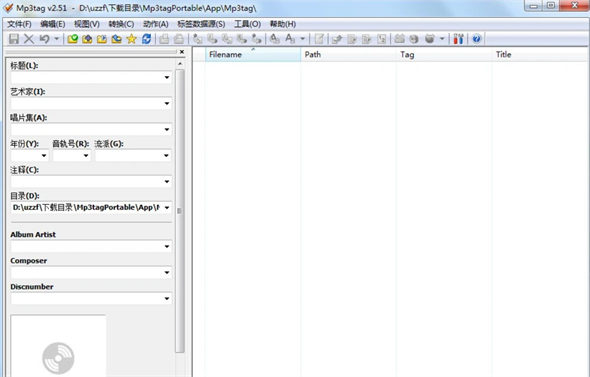This screenshot has width=590, height=377.
Task: Open the Undo history dropdown arrow
Action: click(x=56, y=39)
